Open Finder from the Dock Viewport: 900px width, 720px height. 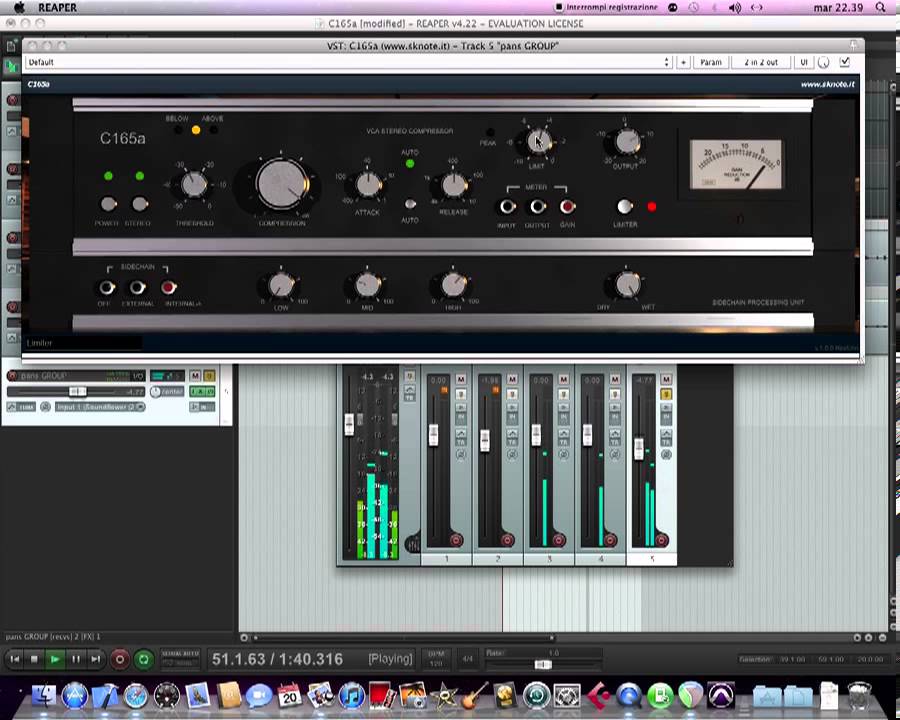tap(44, 696)
